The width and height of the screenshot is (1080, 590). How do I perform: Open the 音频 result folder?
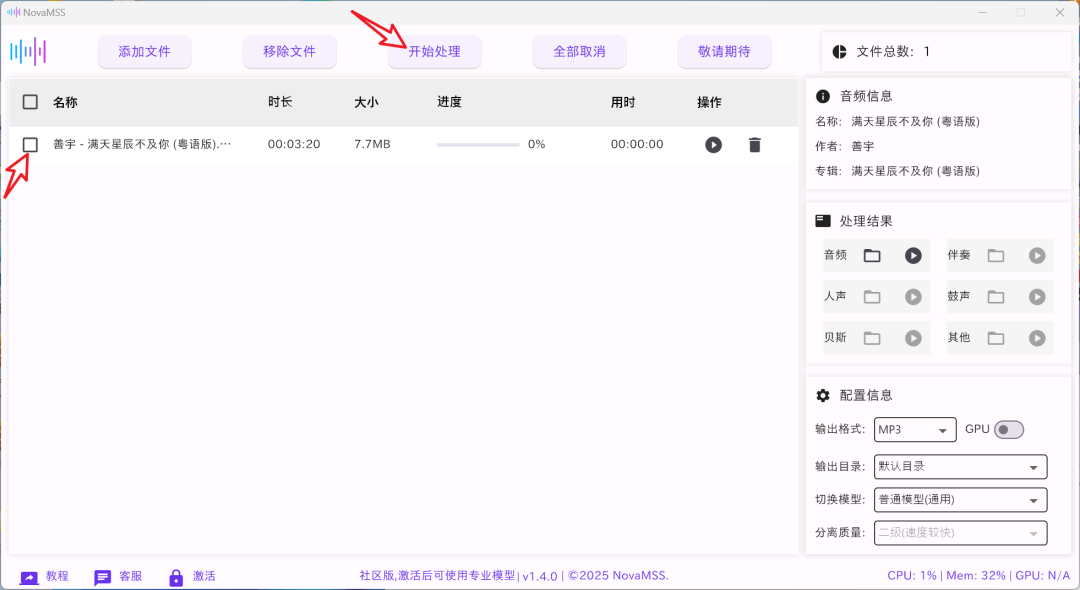pos(872,255)
